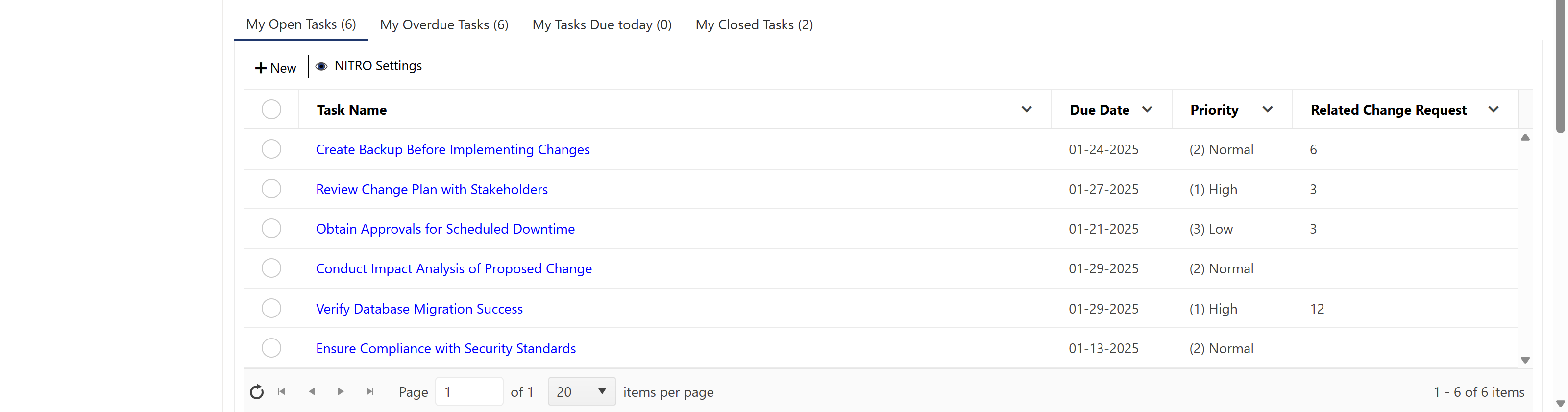Image resolution: width=1568 pixels, height=412 pixels.
Task: Open the Task Name column menu chevron
Action: pos(1026,110)
